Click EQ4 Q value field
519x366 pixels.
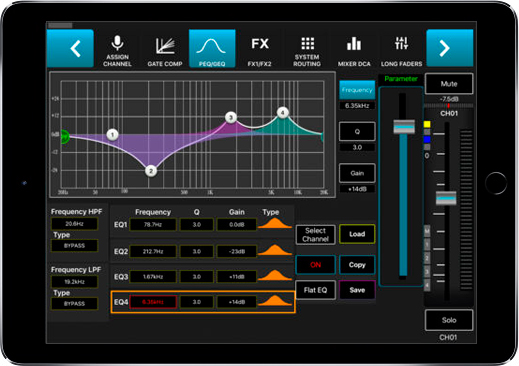[x=197, y=302]
